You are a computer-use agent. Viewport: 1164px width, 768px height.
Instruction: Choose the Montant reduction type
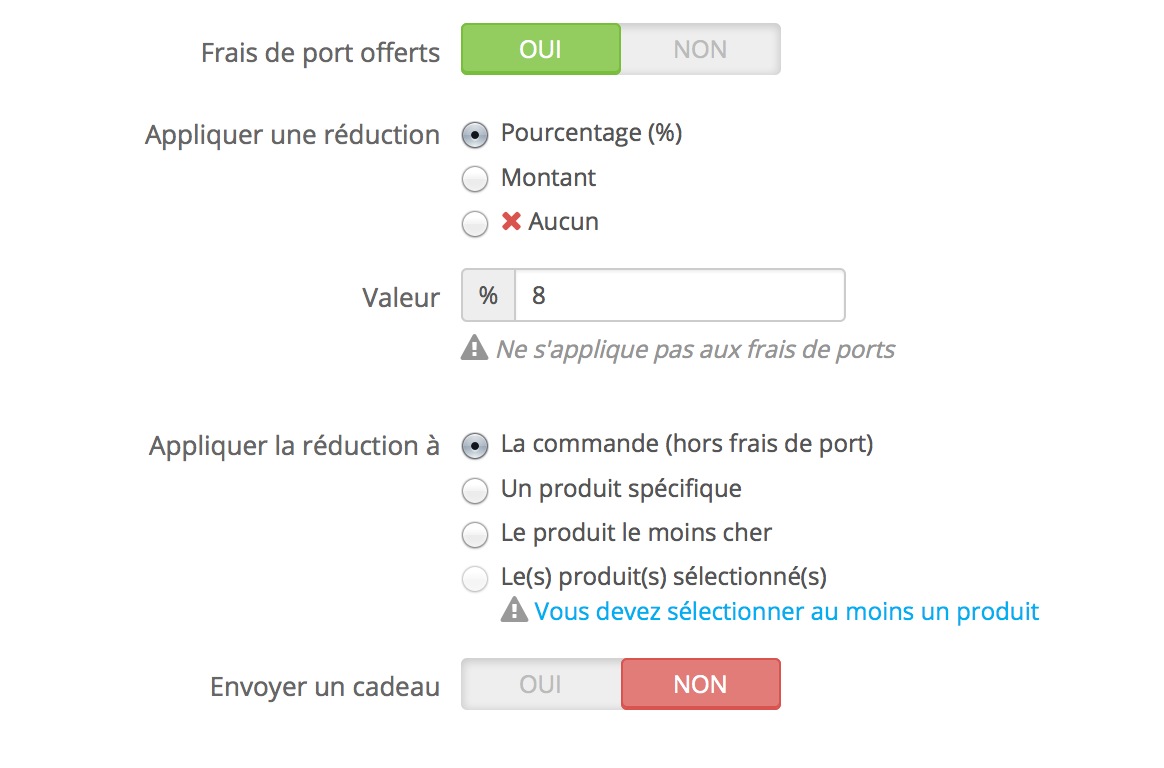click(475, 179)
